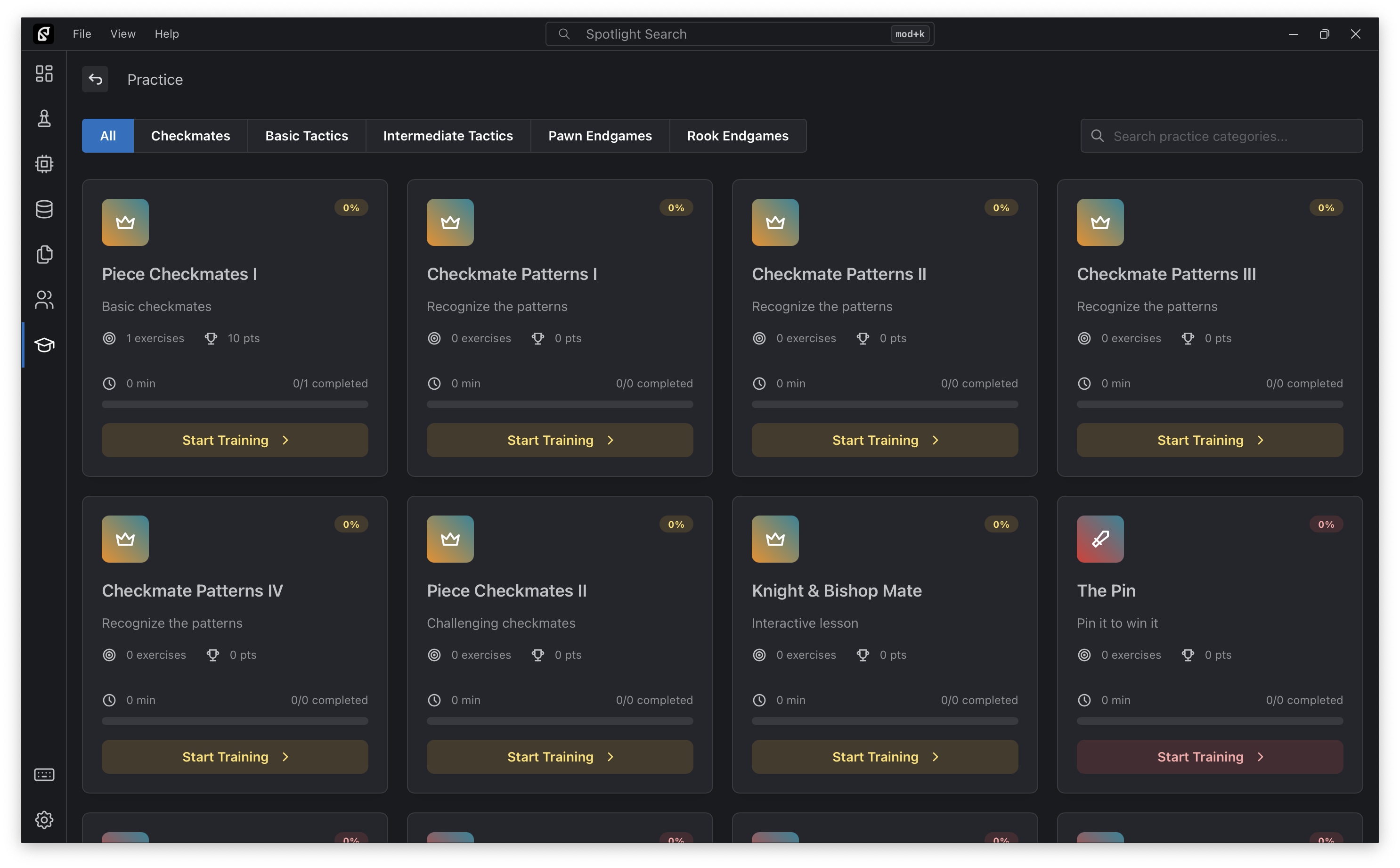Open keyboard shortcuts icon in sidebar

point(44,775)
